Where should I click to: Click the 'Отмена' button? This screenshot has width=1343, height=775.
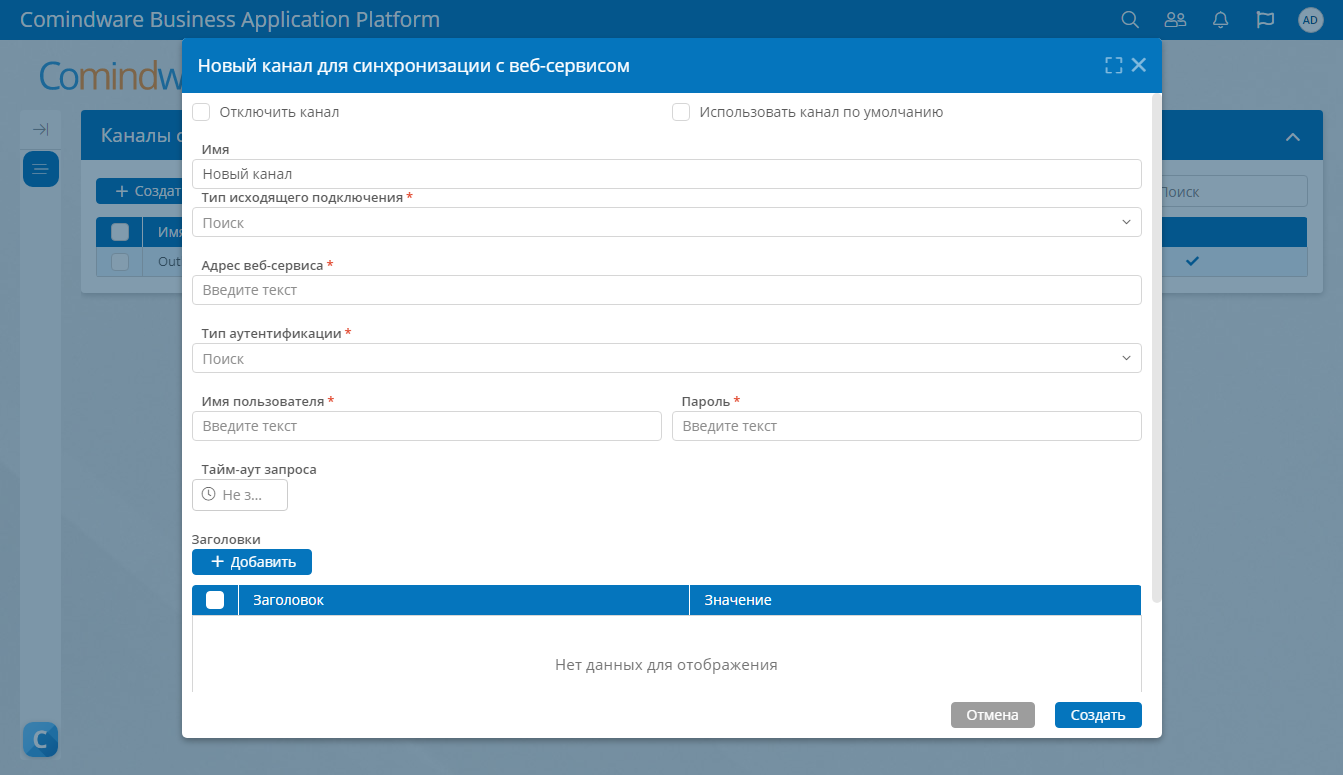993,715
